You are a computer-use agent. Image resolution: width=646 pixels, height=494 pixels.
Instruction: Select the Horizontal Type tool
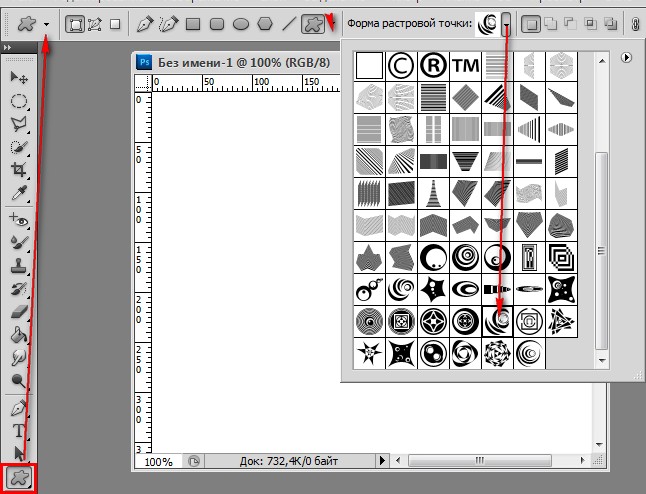click(19, 431)
